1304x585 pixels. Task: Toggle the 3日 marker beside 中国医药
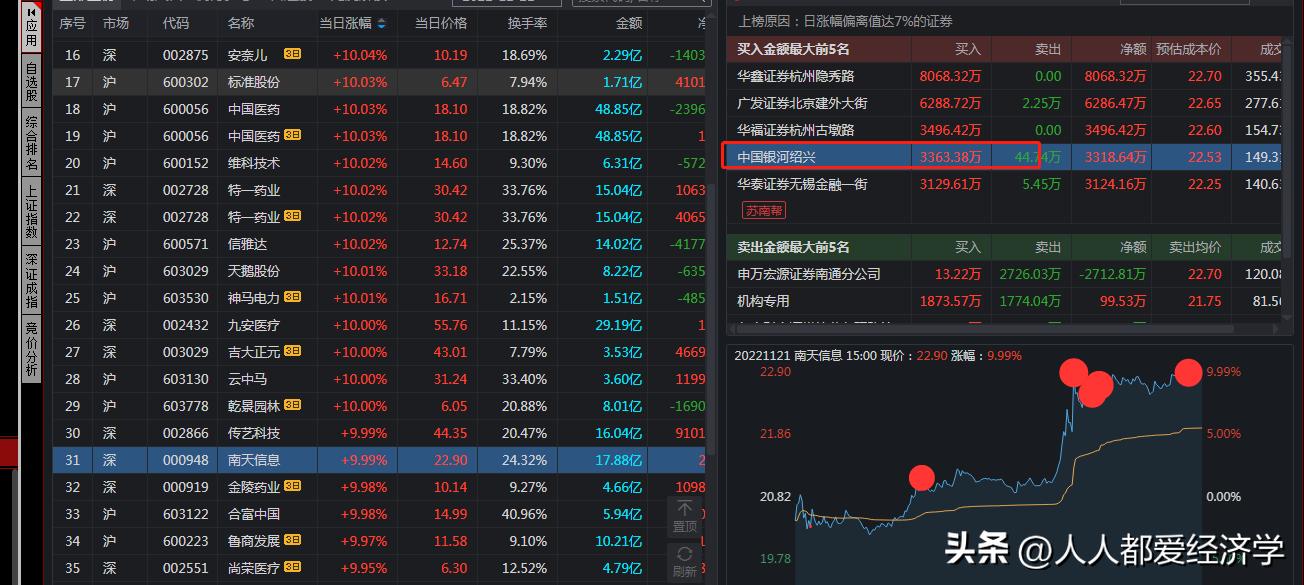coord(291,135)
